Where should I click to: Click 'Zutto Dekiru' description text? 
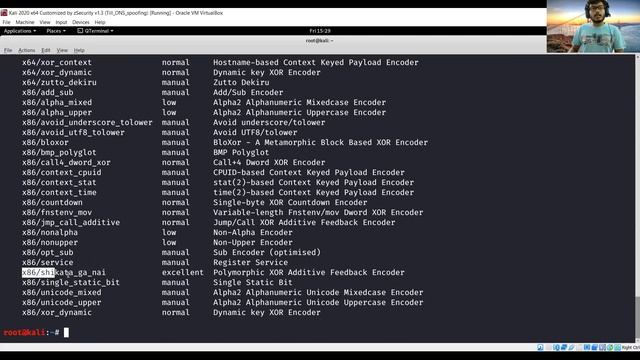tap(241, 82)
